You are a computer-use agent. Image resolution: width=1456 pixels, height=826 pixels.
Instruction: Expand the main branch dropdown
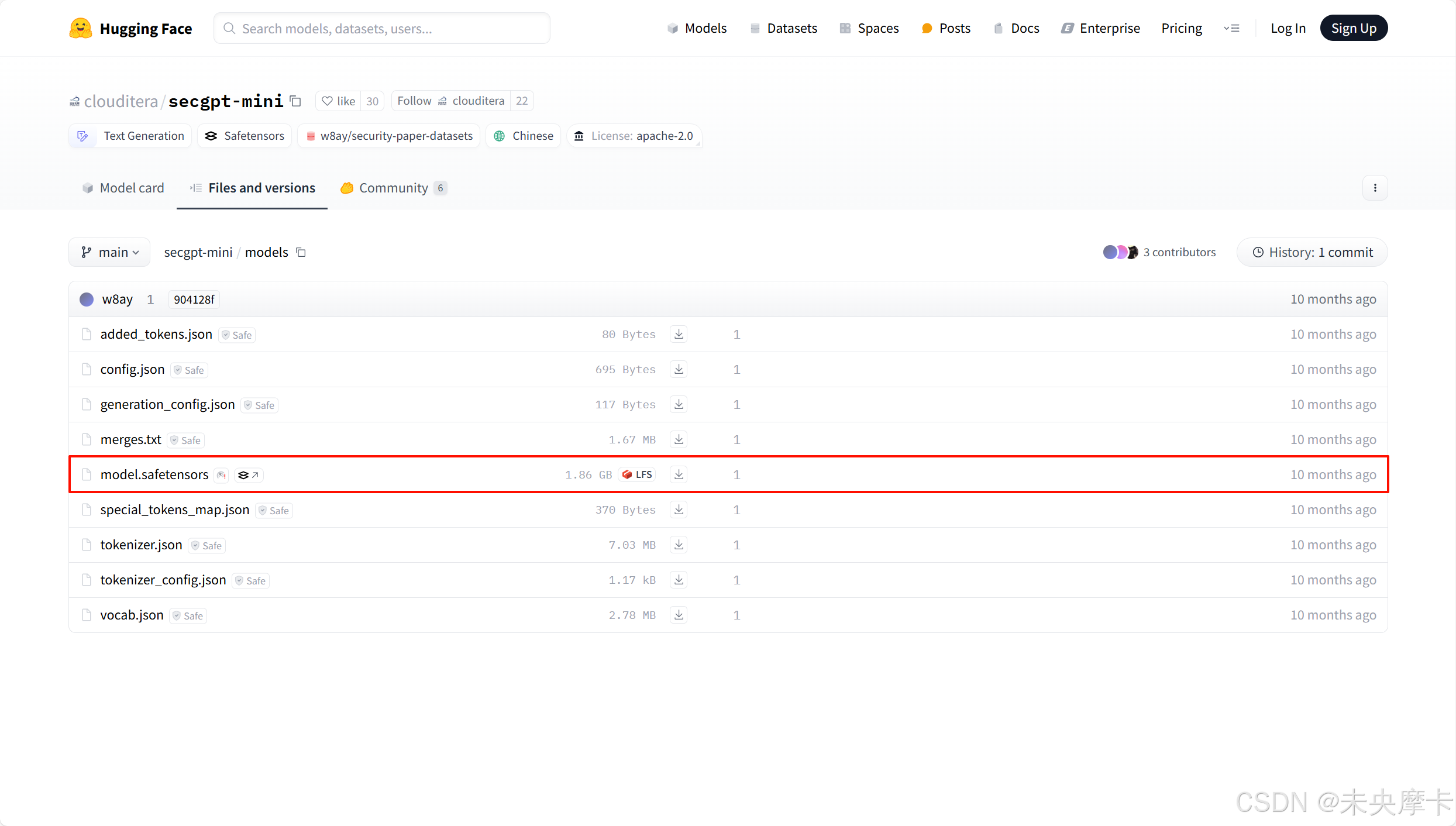(x=110, y=252)
